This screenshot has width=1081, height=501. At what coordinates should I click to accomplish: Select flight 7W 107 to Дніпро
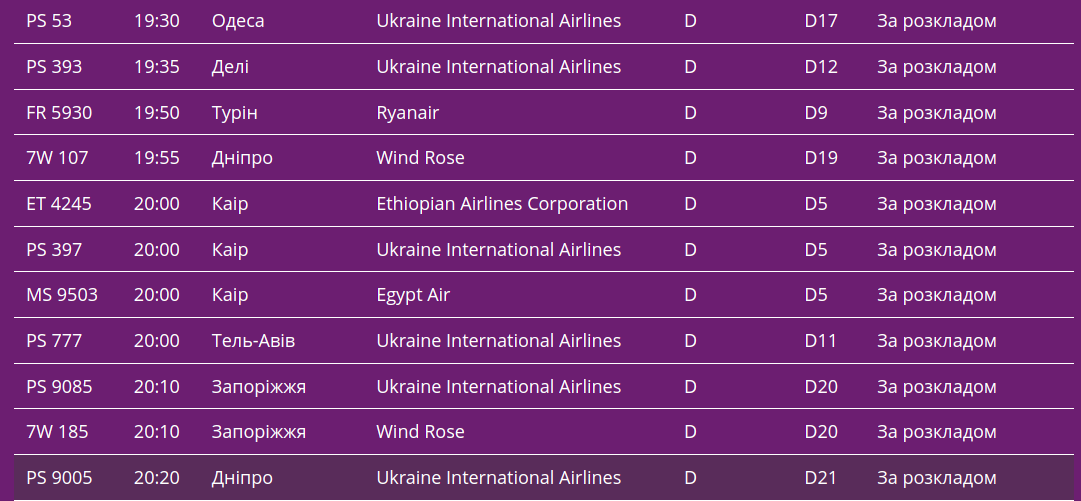tap(57, 158)
